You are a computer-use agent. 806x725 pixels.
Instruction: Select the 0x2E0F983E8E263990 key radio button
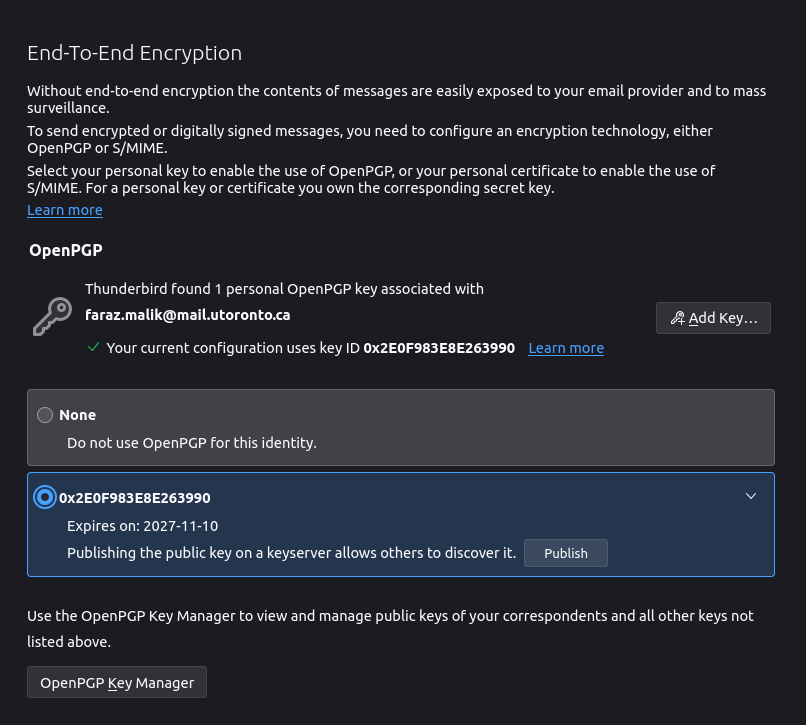tap(45, 497)
